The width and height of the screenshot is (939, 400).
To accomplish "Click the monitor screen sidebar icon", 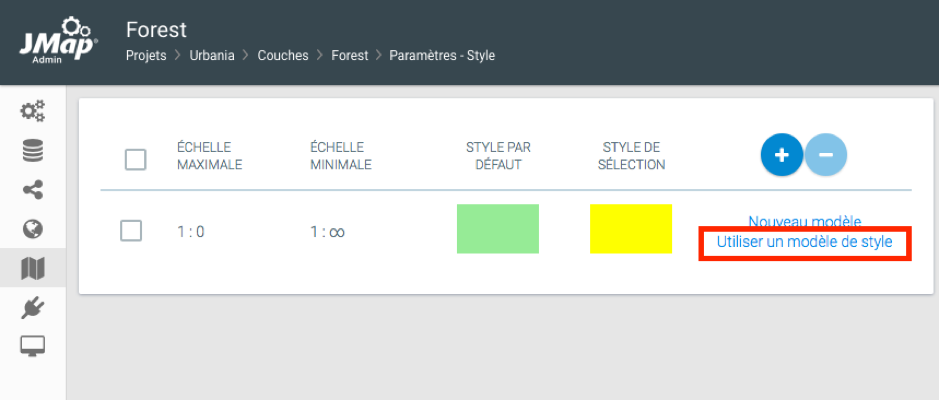I will (x=33, y=347).
